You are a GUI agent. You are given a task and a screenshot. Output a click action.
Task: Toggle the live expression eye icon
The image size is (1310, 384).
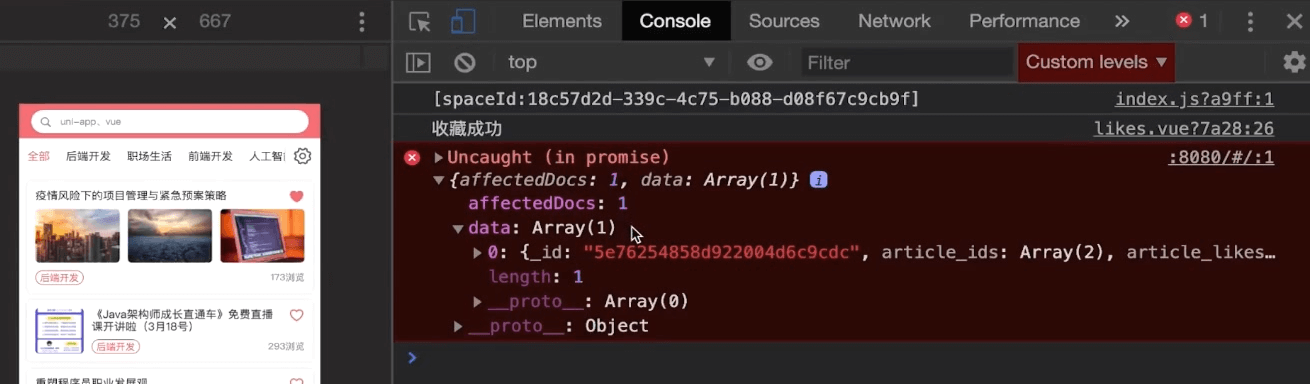point(760,62)
